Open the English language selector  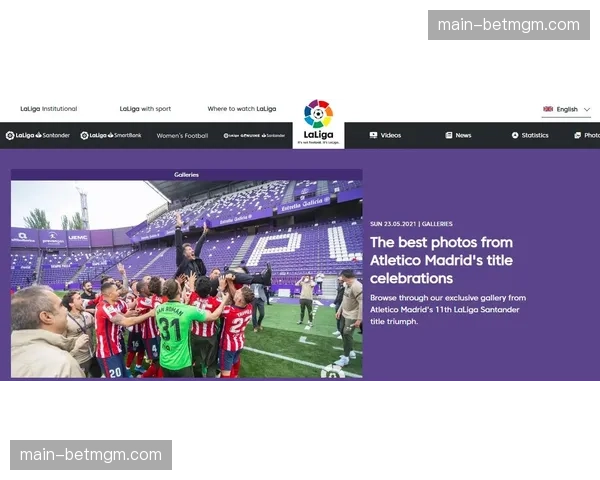(566, 109)
